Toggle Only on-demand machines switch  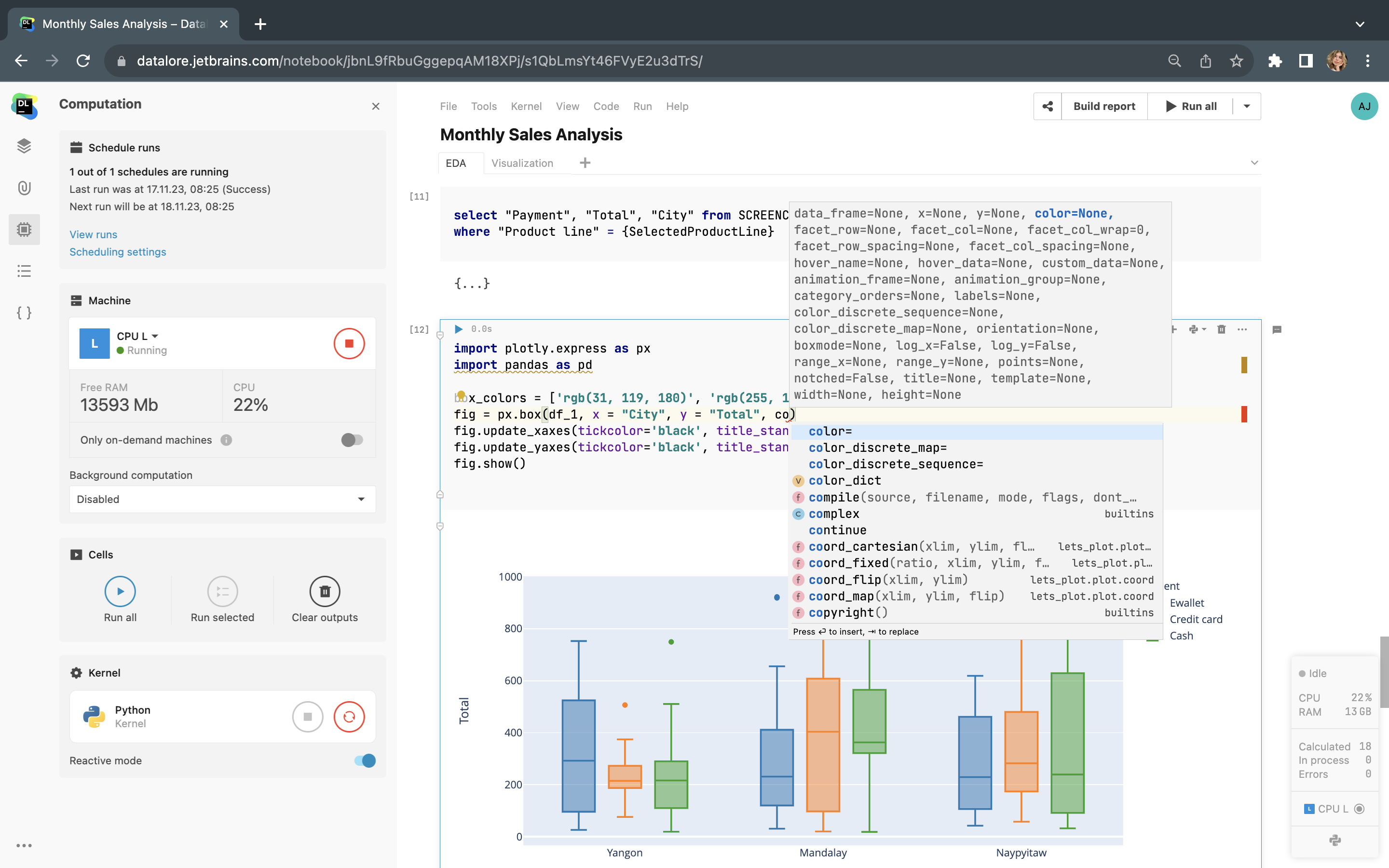coord(352,440)
